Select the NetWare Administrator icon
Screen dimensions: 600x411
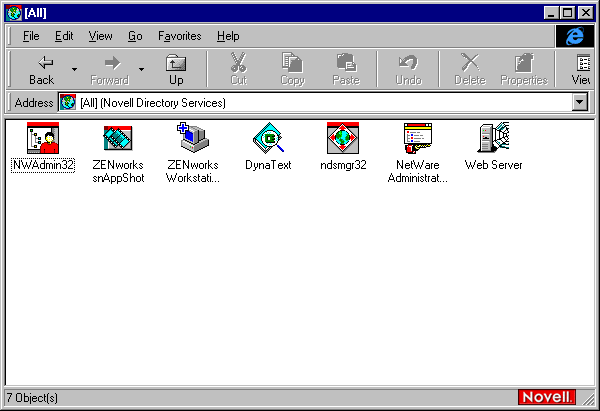click(x=418, y=138)
